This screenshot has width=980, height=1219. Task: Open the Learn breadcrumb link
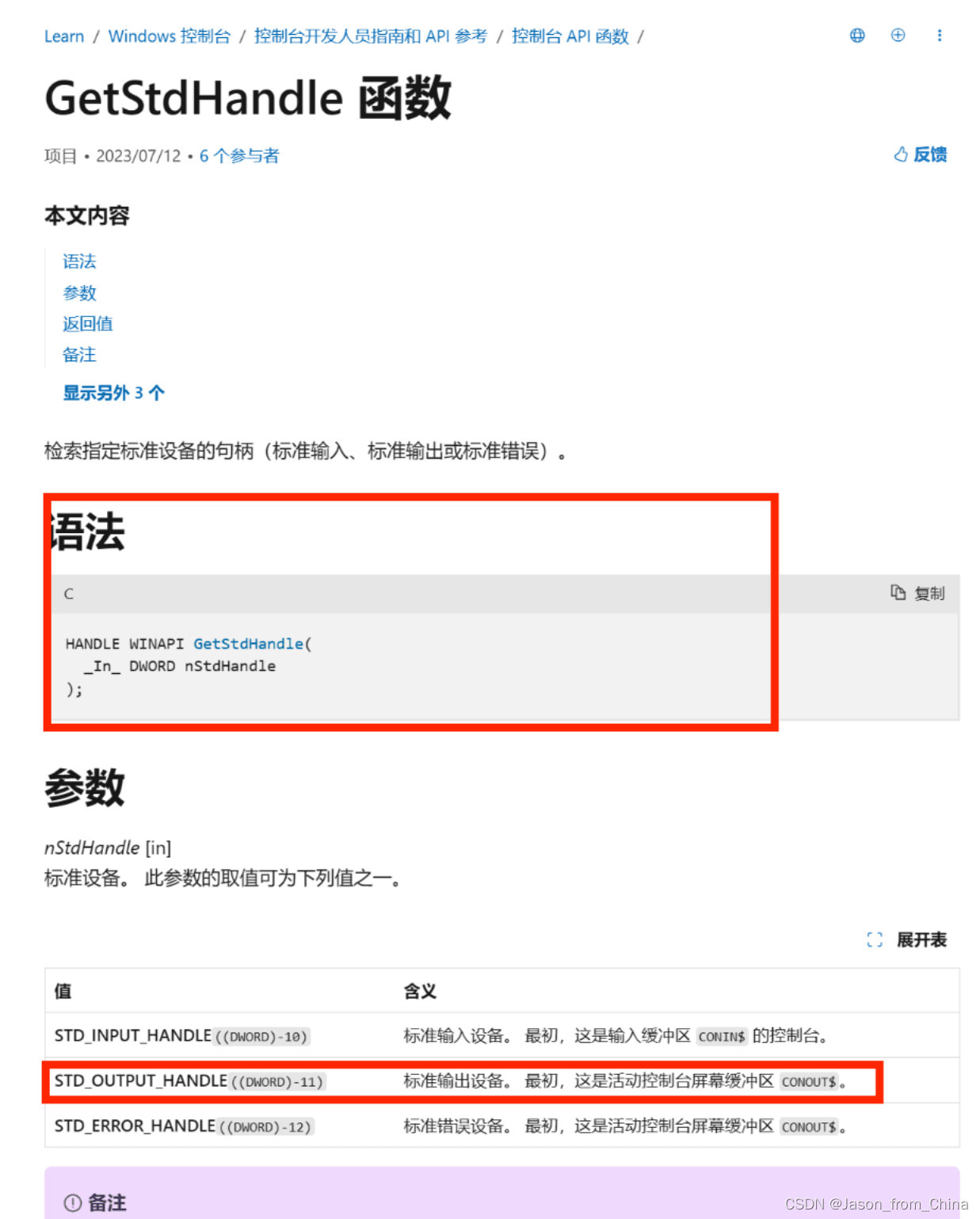click(64, 36)
